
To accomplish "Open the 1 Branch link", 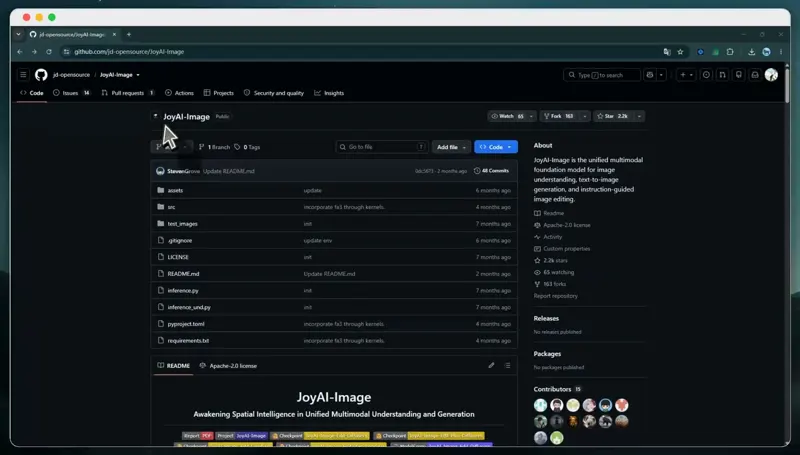I will [x=214, y=147].
